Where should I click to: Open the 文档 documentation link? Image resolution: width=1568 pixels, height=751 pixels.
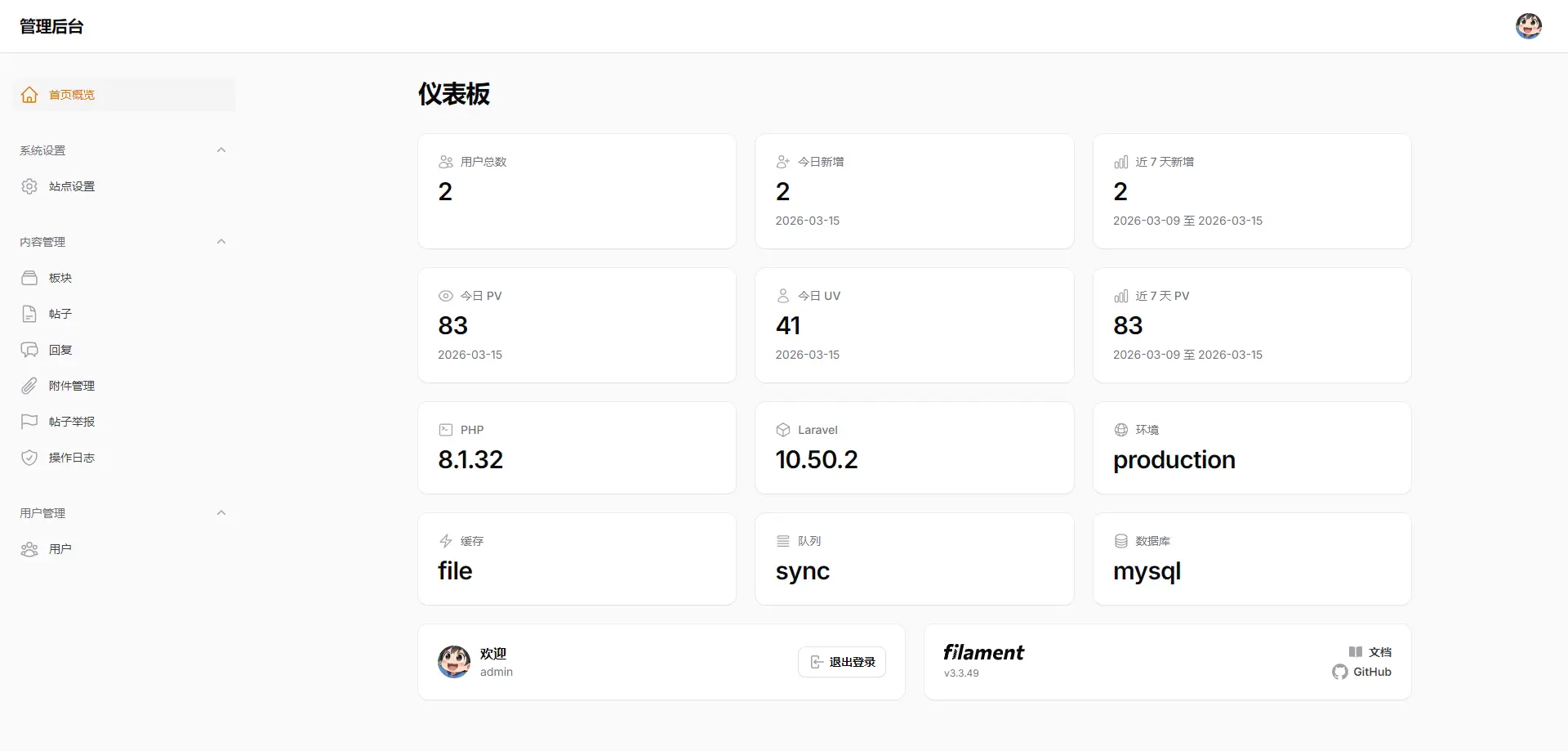(x=1370, y=652)
